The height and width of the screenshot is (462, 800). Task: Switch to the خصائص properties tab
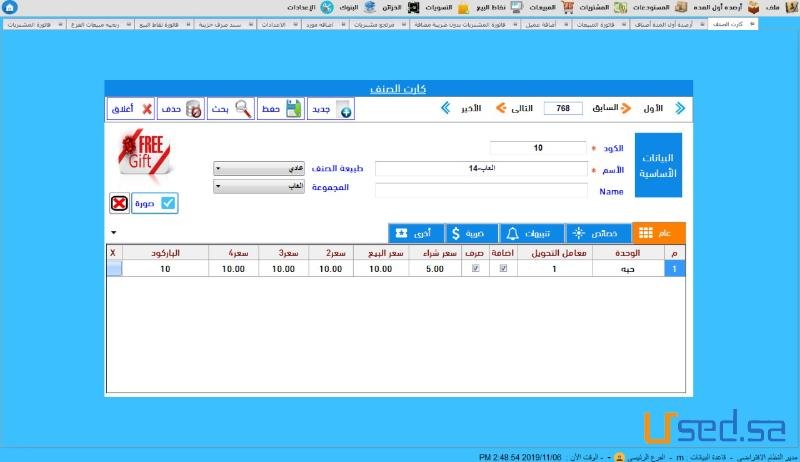coord(598,233)
